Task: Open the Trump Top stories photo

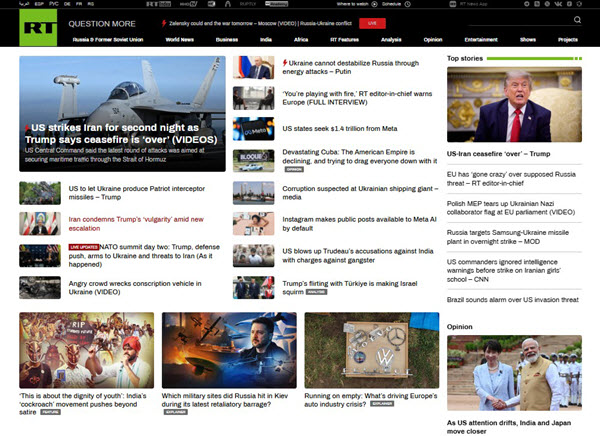Action: [514, 105]
